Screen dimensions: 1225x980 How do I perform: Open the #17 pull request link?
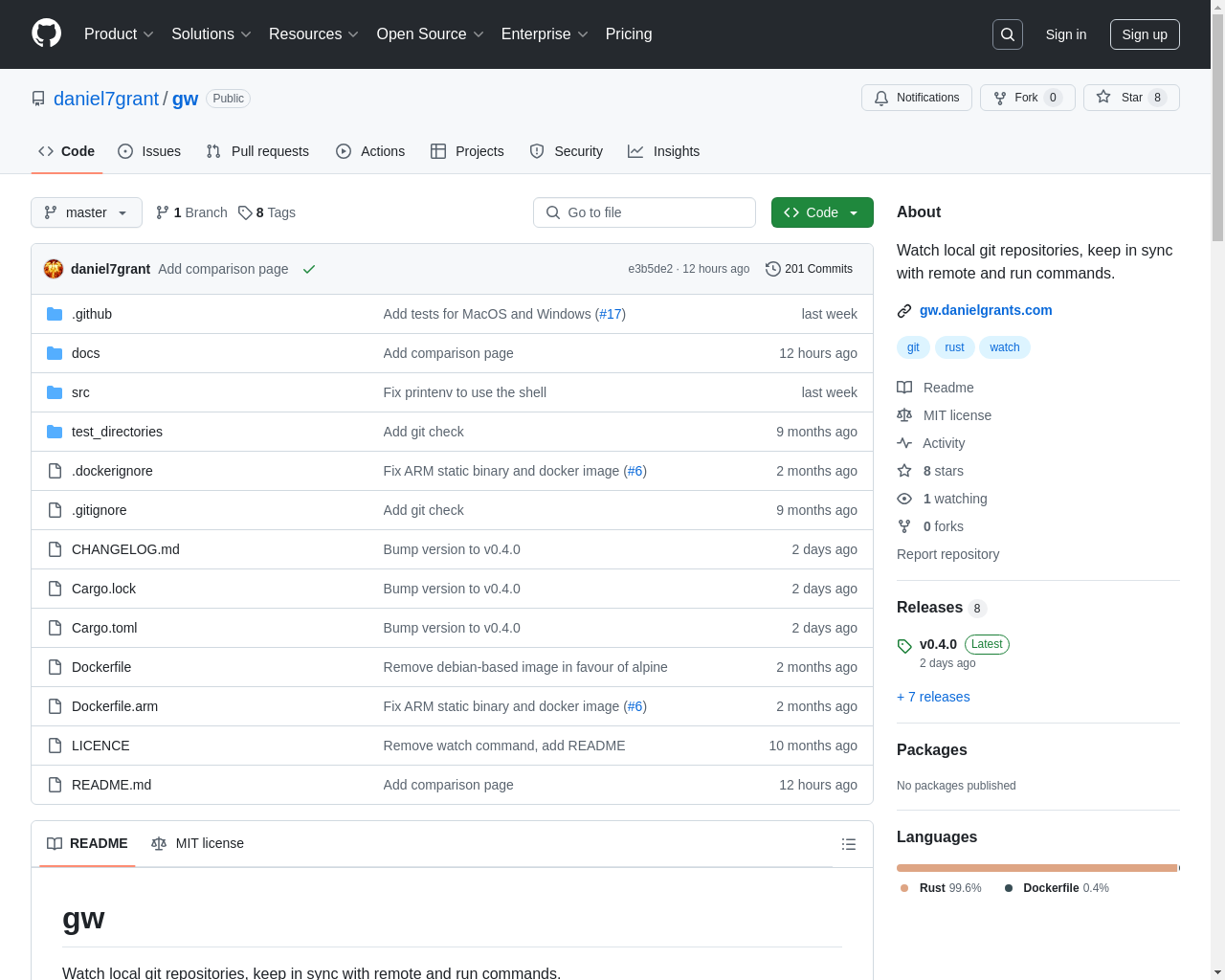611,314
